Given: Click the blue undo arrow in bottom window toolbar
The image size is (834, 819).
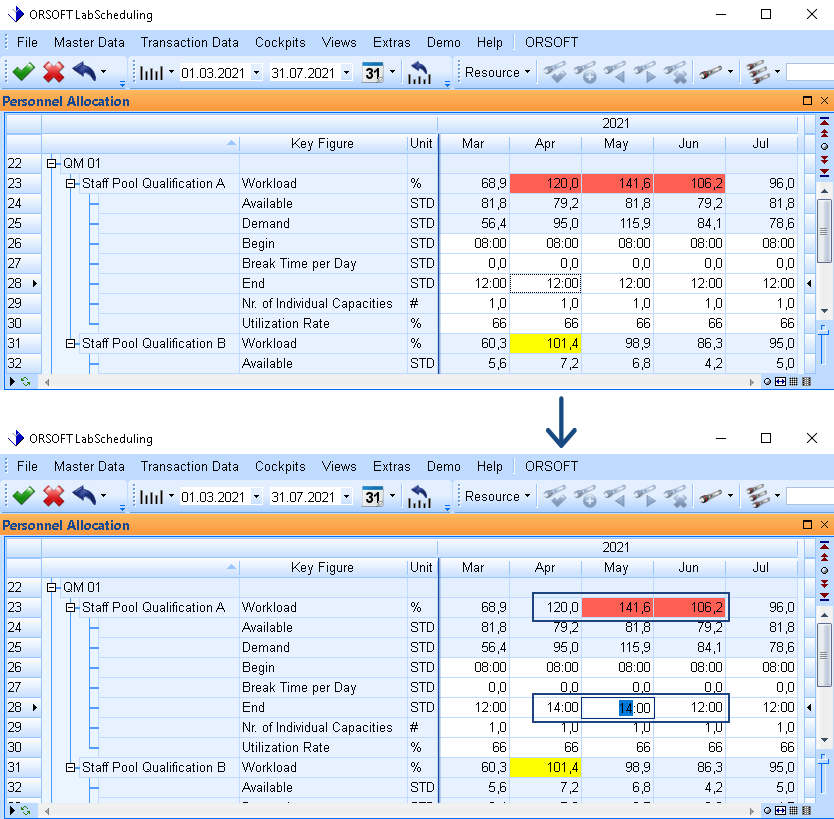Looking at the screenshot, I should (x=84, y=497).
